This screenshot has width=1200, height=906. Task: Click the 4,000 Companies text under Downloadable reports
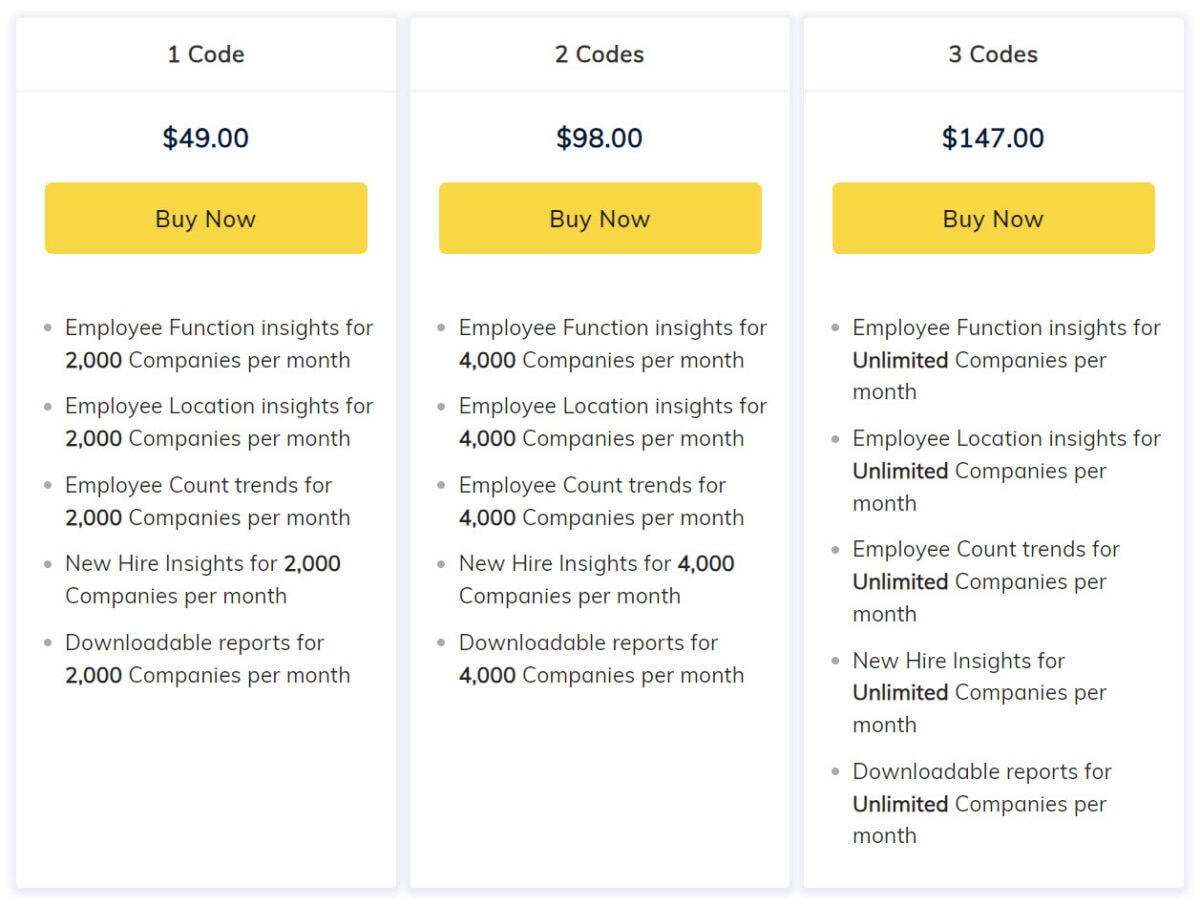pos(601,675)
